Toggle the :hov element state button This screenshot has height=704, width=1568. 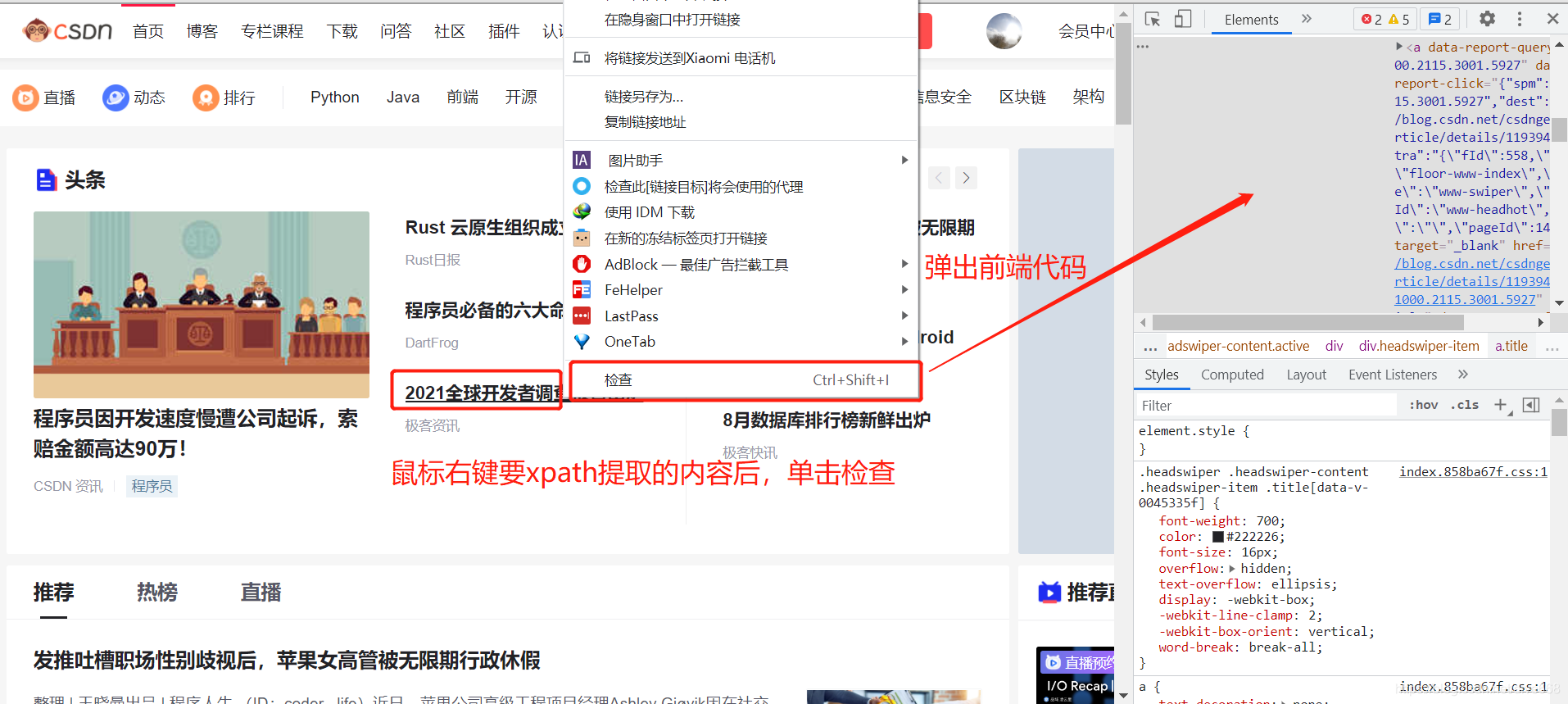(1424, 405)
